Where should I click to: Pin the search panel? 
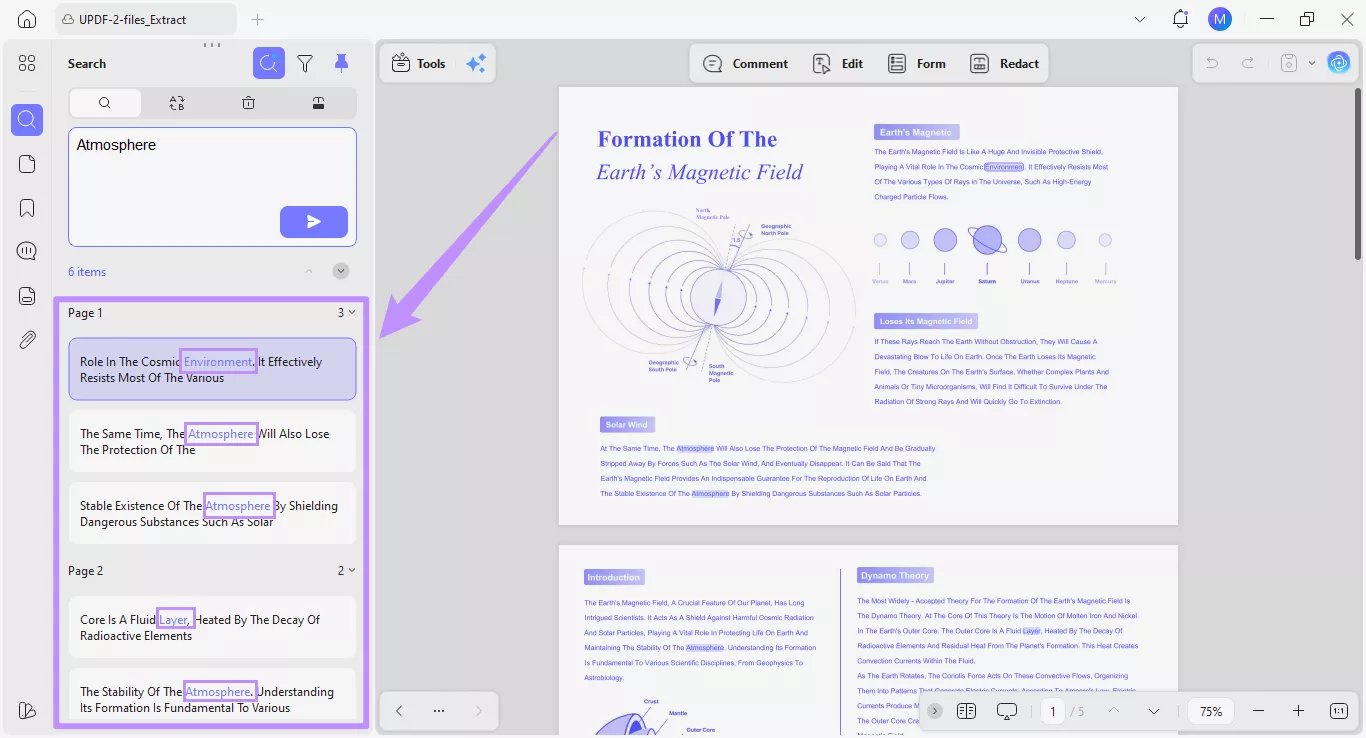tap(341, 62)
